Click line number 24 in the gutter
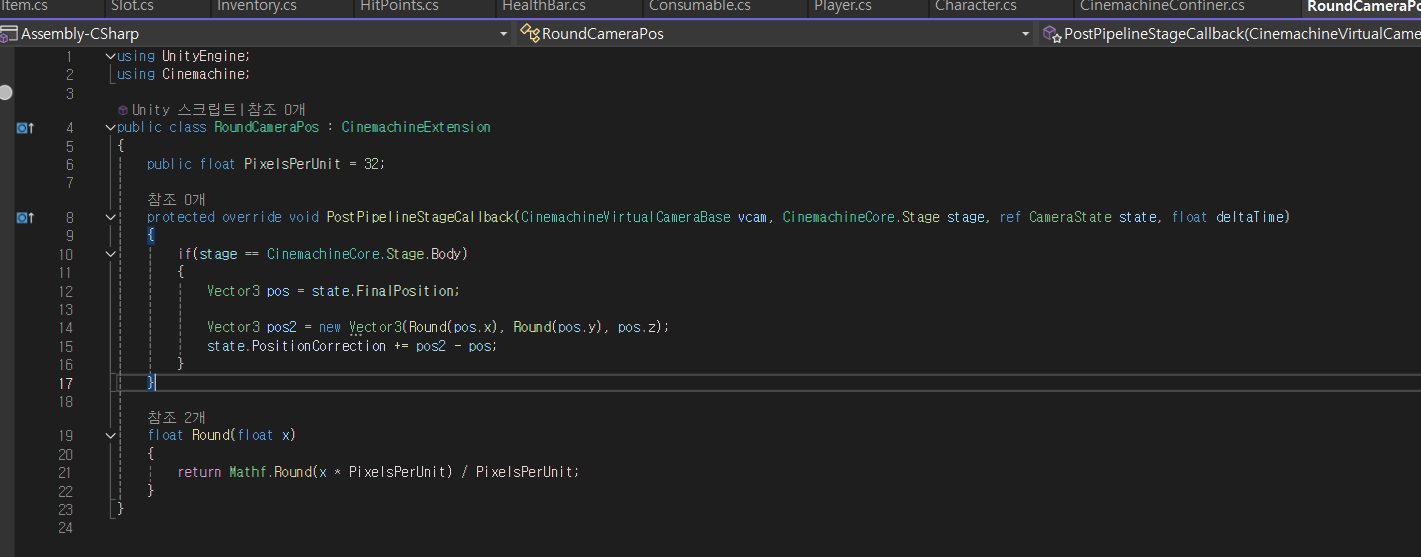The height and width of the screenshot is (557, 1421). pos(66,527)
